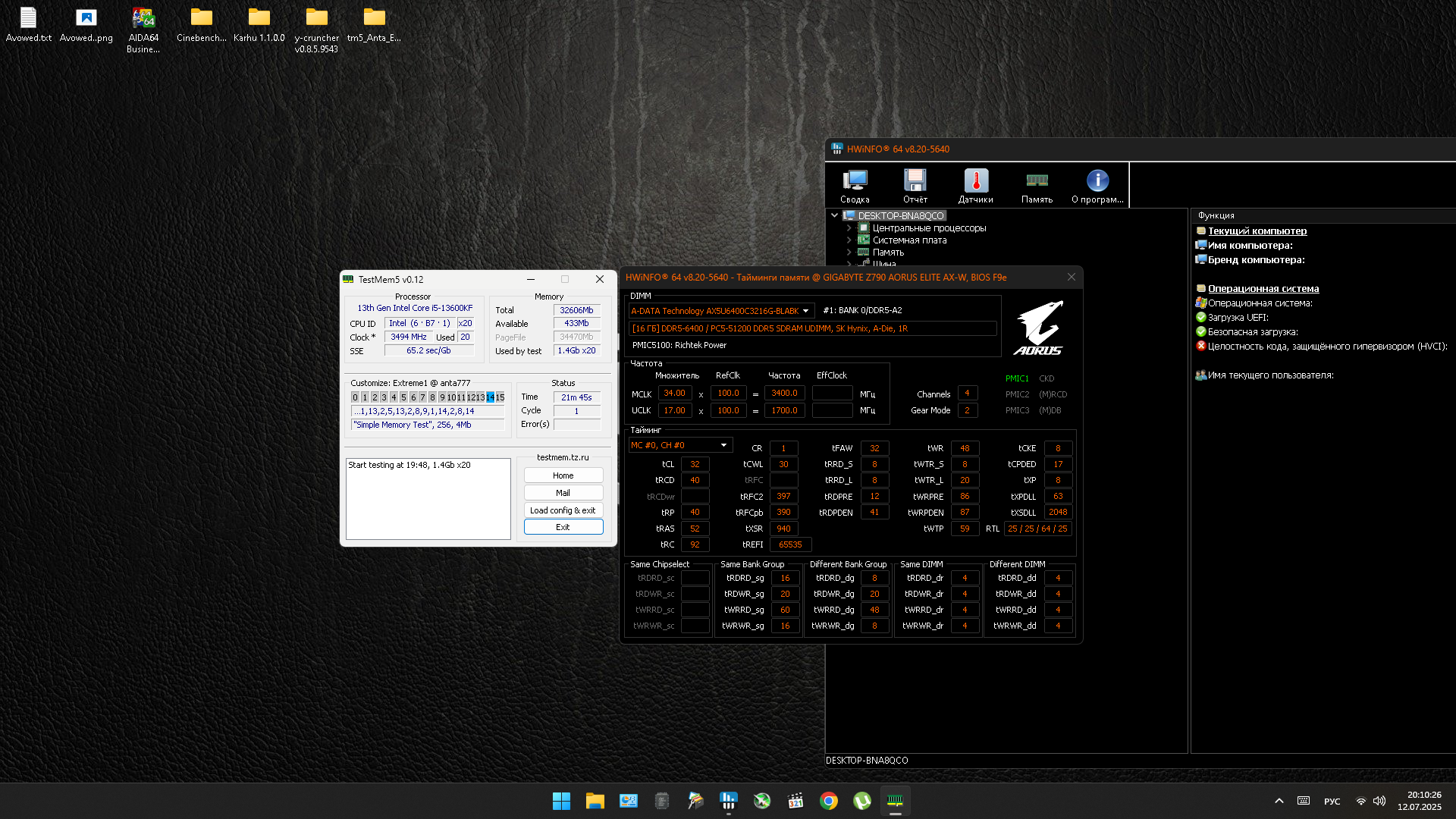Viewport: 1456px width, 819px height.
Task: Collapse the DESKTOP-BNA8QCO tree node
Action: point(834,215)
